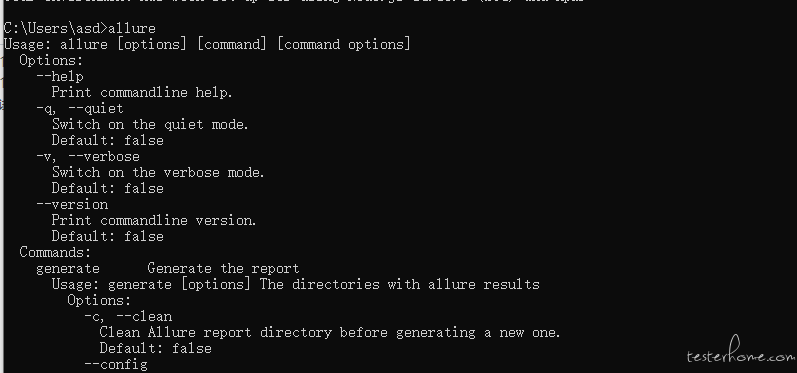Click the 'Usage: allure' line
Viewport: 797px width, 373px height.
click(207, 44)
